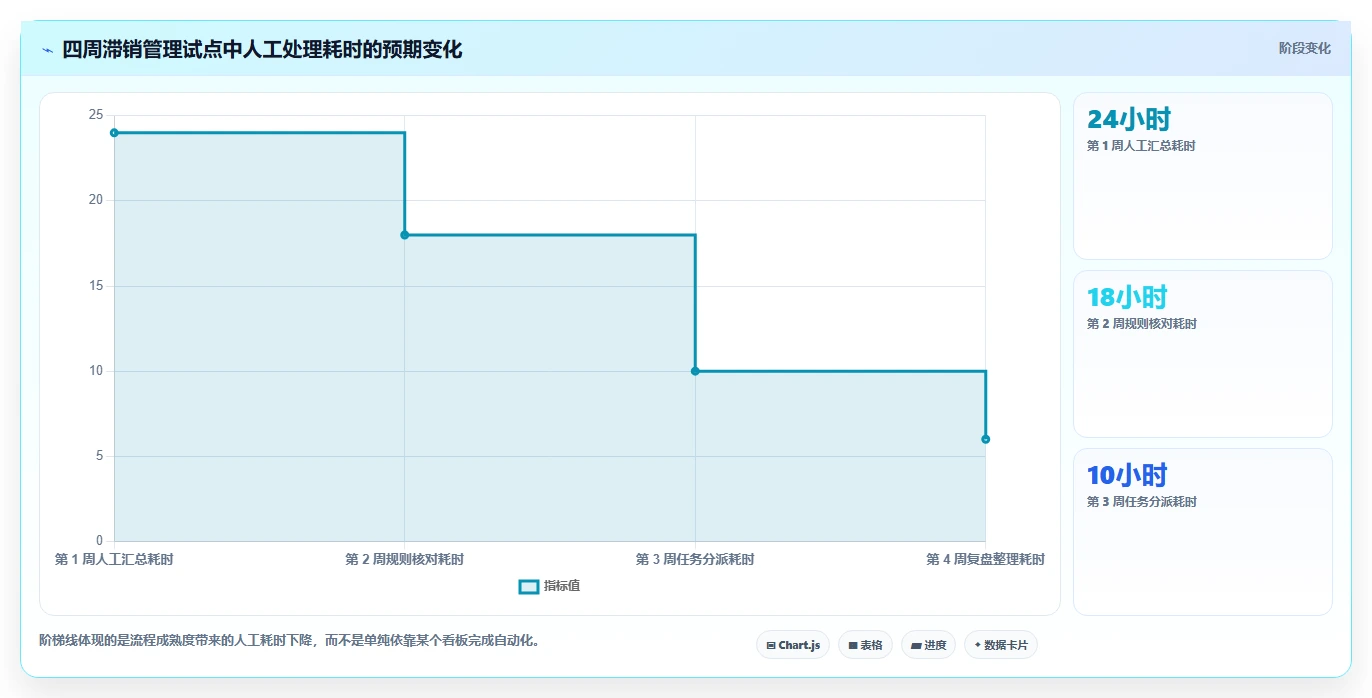The height and width of the screenshot is (698, 1372).
Task: Select the 表格 tag chip
Action: coord(865,645)
